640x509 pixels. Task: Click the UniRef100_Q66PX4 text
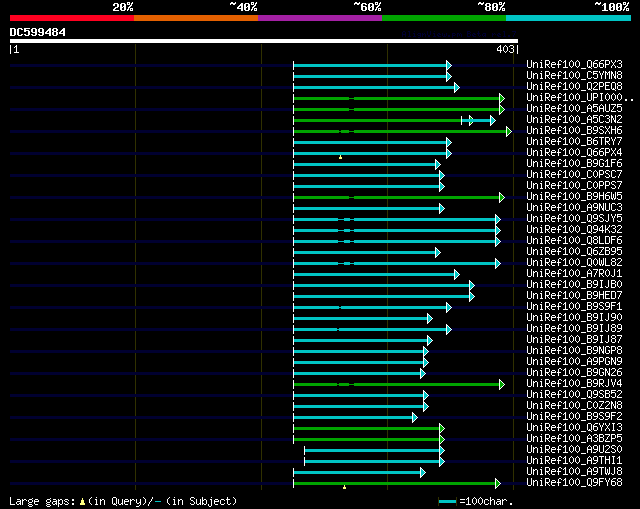point(574,153)
